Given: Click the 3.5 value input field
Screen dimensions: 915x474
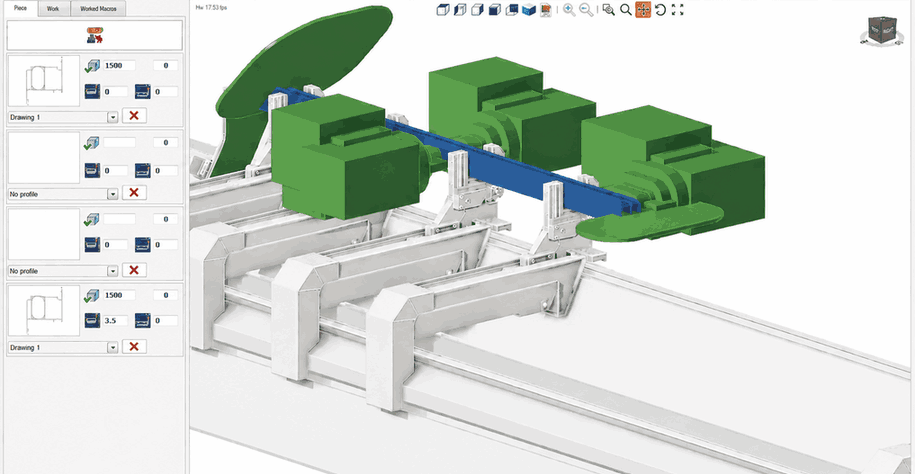Looking at the screenshot, I should click(116, 320).
